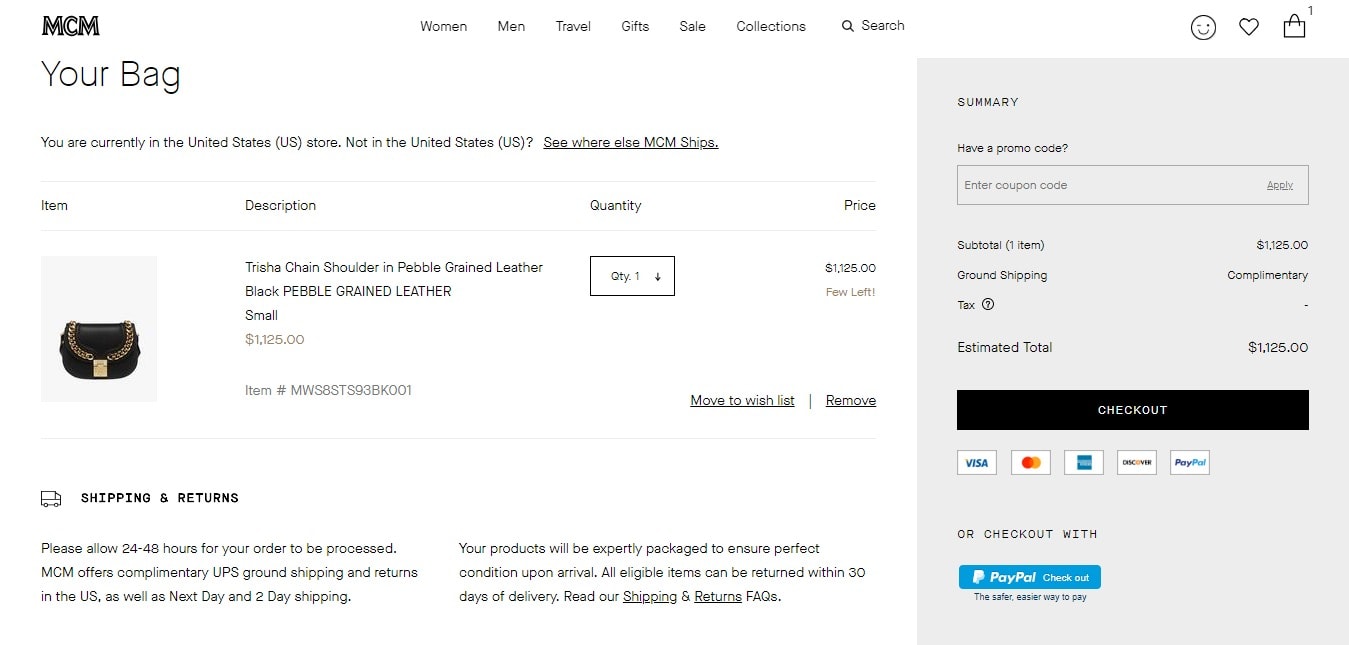Click the PayPal payment method icon
Viewport: 1349px width, 645px height.
coord(1190,462)
